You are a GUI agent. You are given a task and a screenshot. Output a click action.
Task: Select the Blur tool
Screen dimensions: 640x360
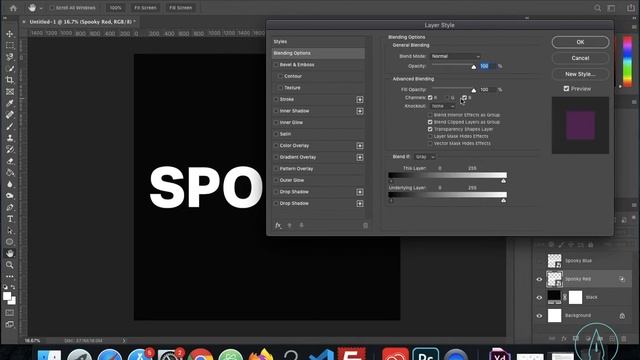click(x=10, y=184)
